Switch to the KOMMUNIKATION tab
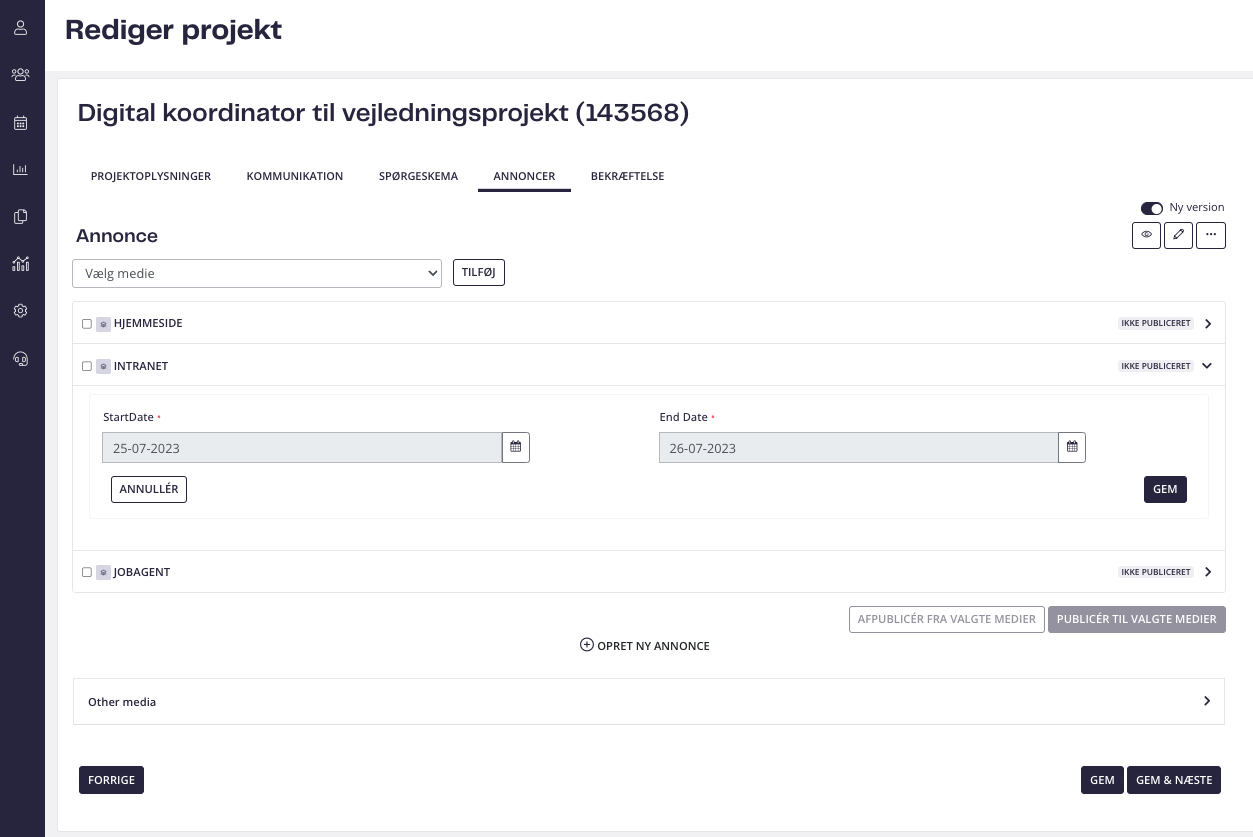The image size is (1253, 837). coord(295,176)
